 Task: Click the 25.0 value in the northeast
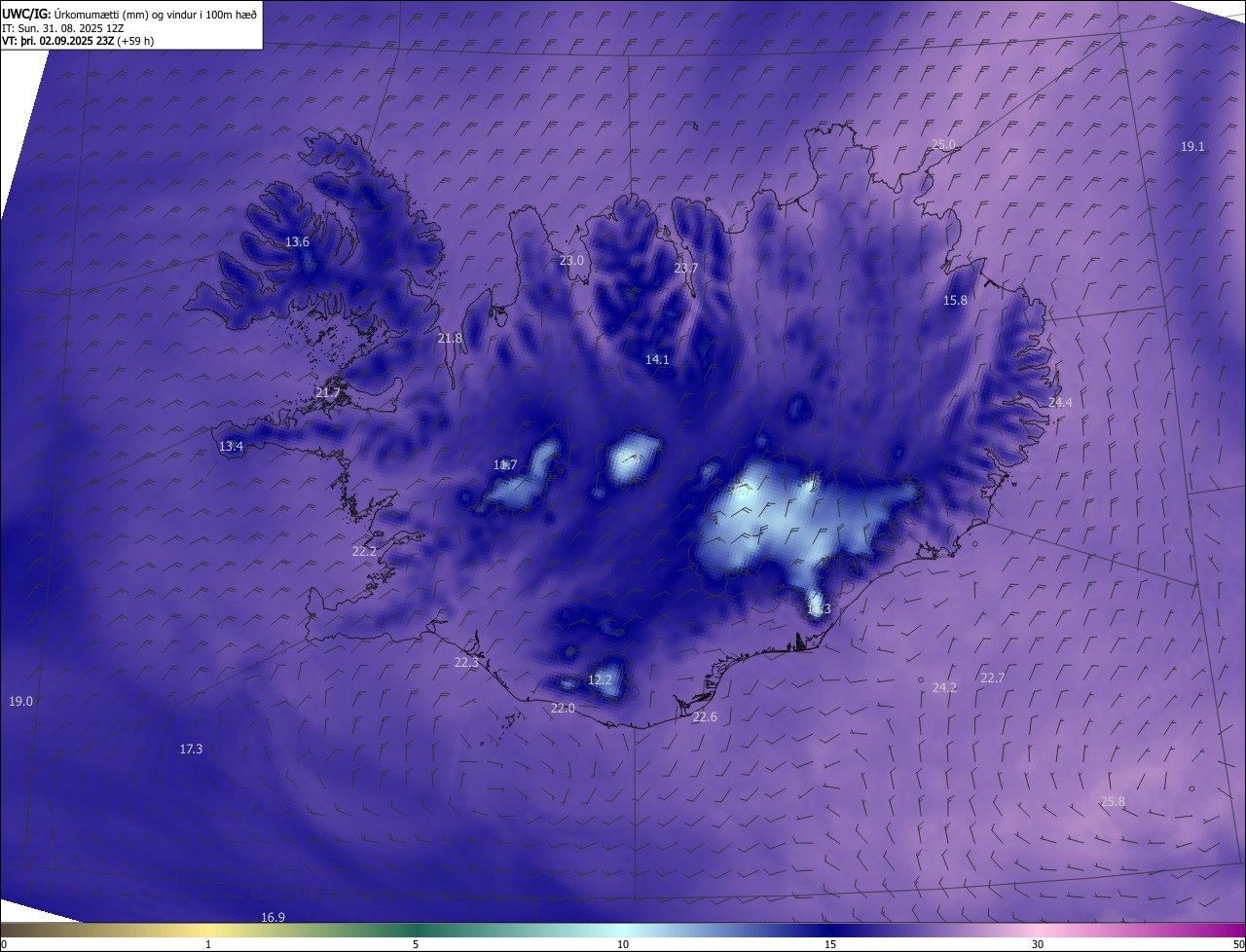tap(943, 145)
